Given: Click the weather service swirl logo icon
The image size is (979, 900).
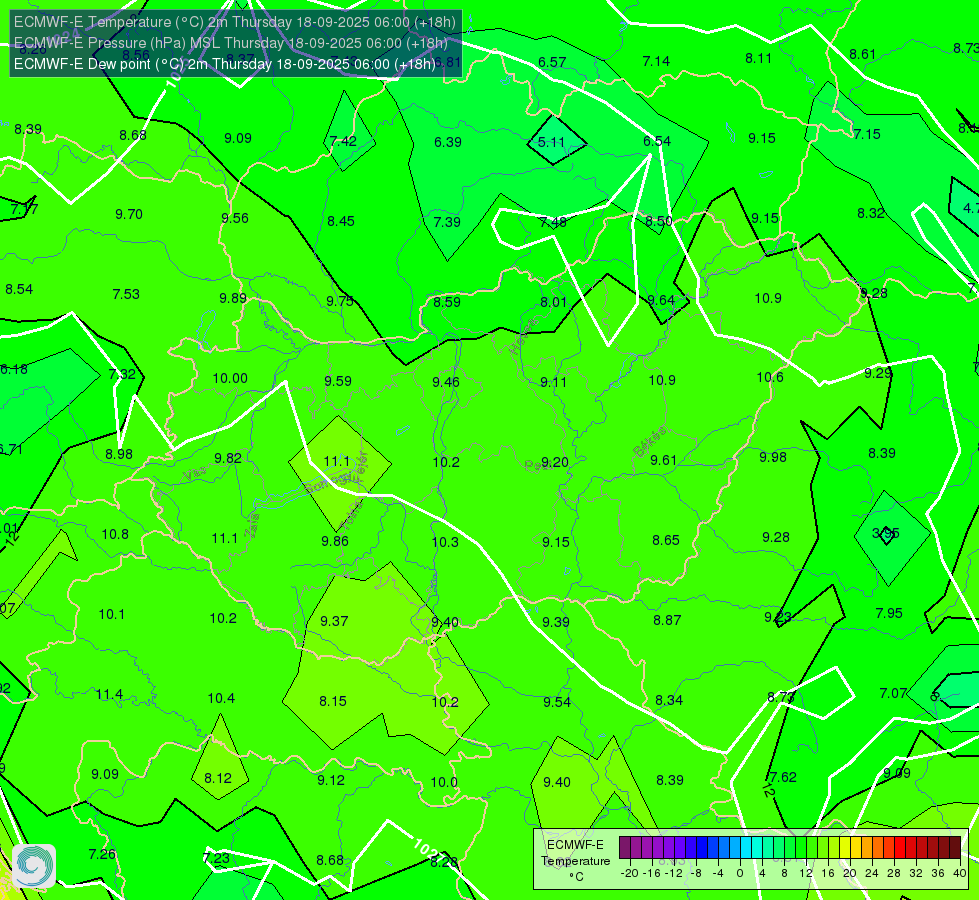Looking at the screenshot, I should [34, 865].
